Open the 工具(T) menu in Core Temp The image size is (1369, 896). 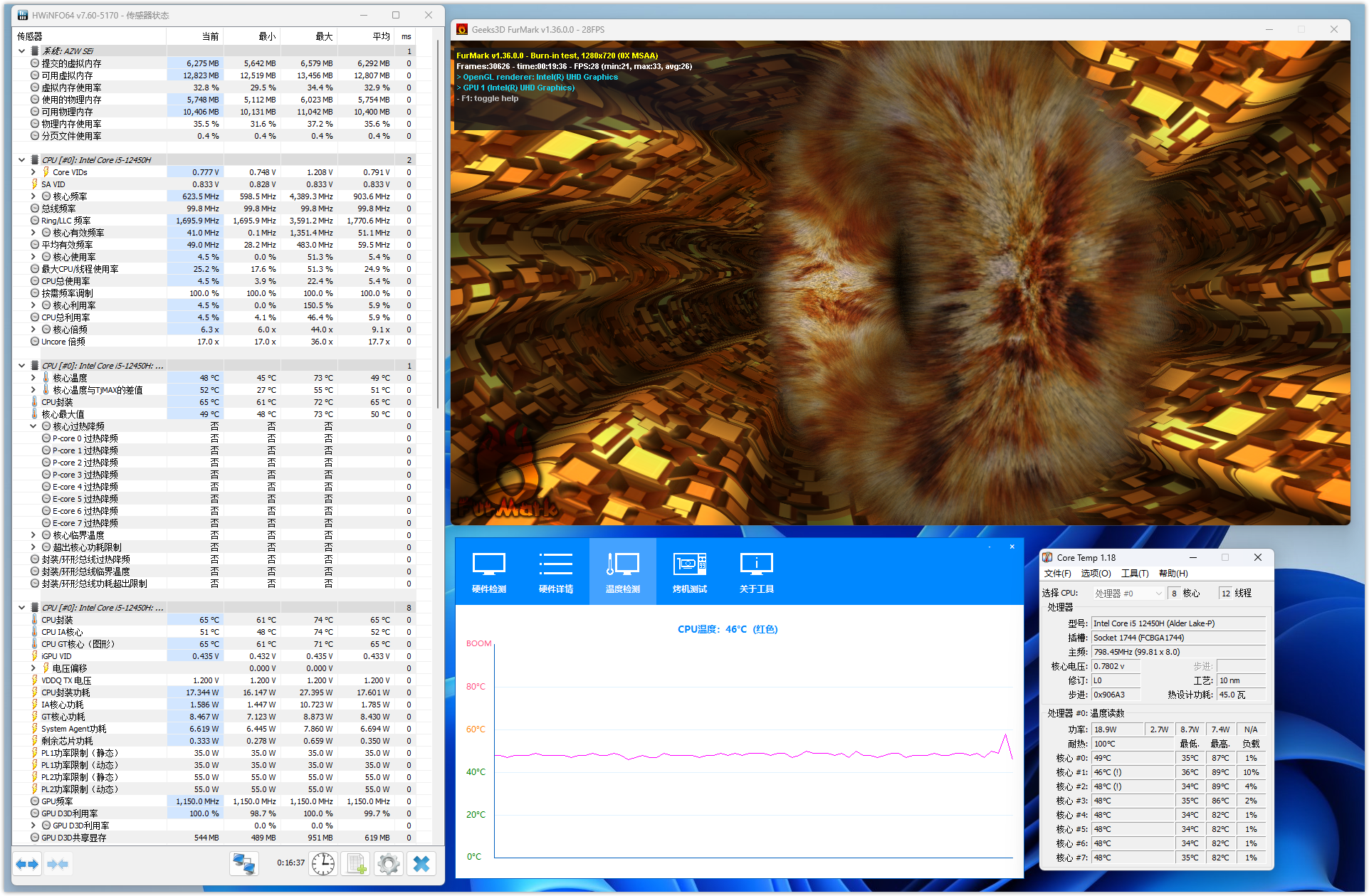click(x=1135, y=574)
